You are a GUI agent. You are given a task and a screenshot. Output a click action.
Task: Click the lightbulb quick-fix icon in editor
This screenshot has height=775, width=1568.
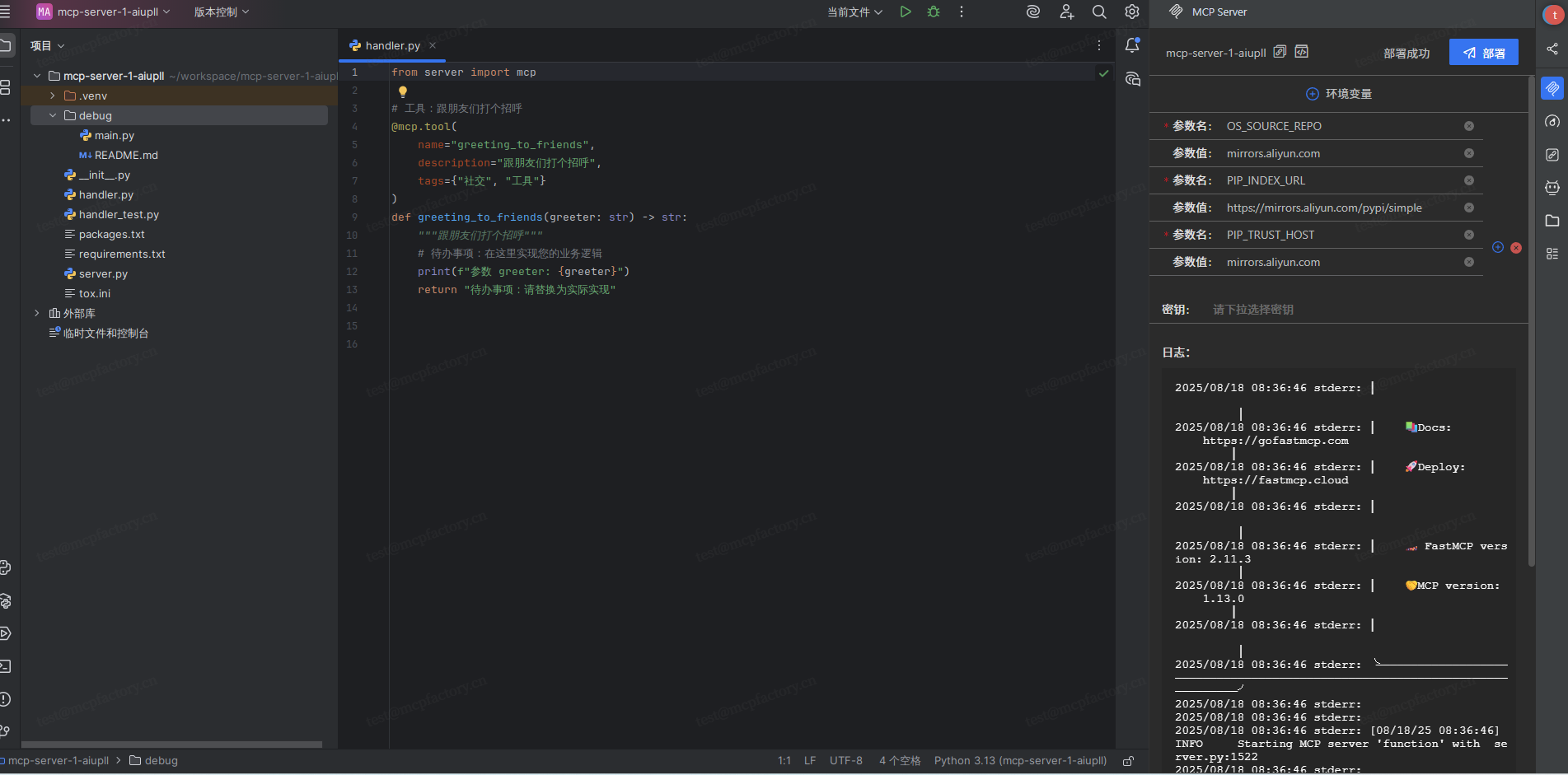[403, 91]
